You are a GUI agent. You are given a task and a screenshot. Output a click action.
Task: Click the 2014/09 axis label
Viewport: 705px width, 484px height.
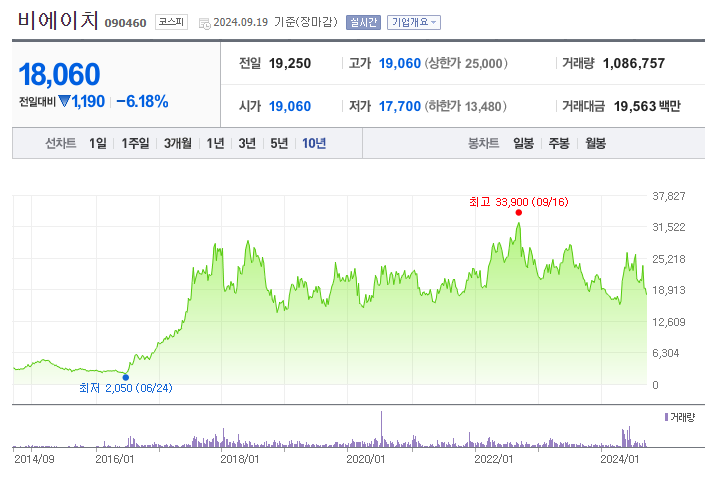pos(34,459)
